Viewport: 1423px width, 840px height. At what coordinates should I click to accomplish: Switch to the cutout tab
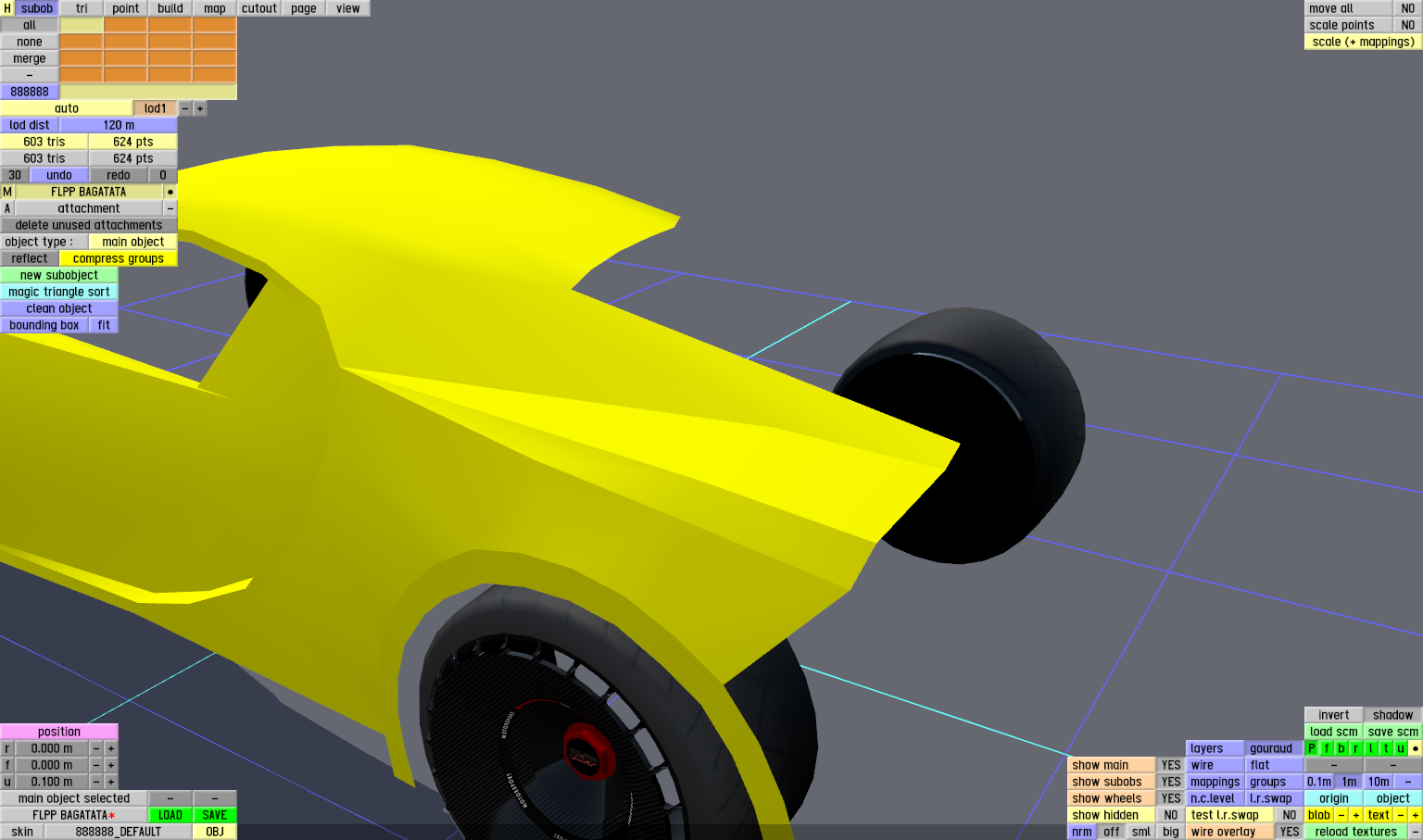pyautogui.click(x=259, y=8)
